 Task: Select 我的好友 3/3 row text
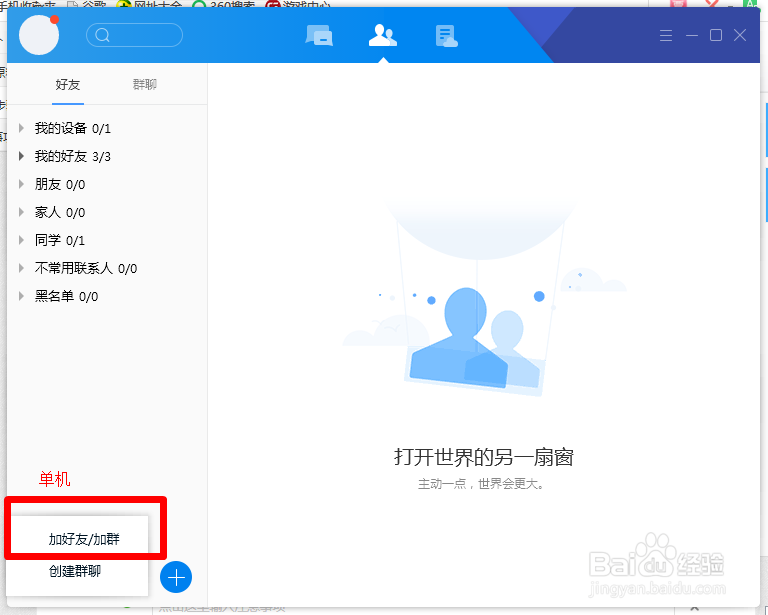(x=72, y=156)
